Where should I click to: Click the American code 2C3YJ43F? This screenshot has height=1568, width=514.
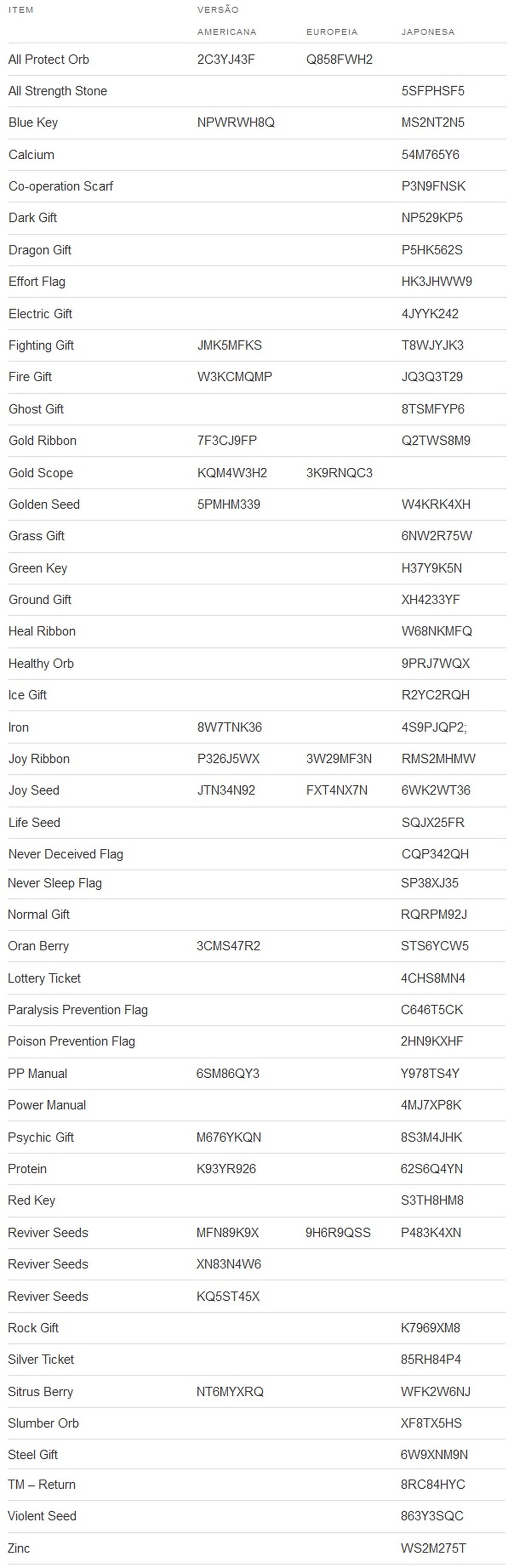pos(226,59)
